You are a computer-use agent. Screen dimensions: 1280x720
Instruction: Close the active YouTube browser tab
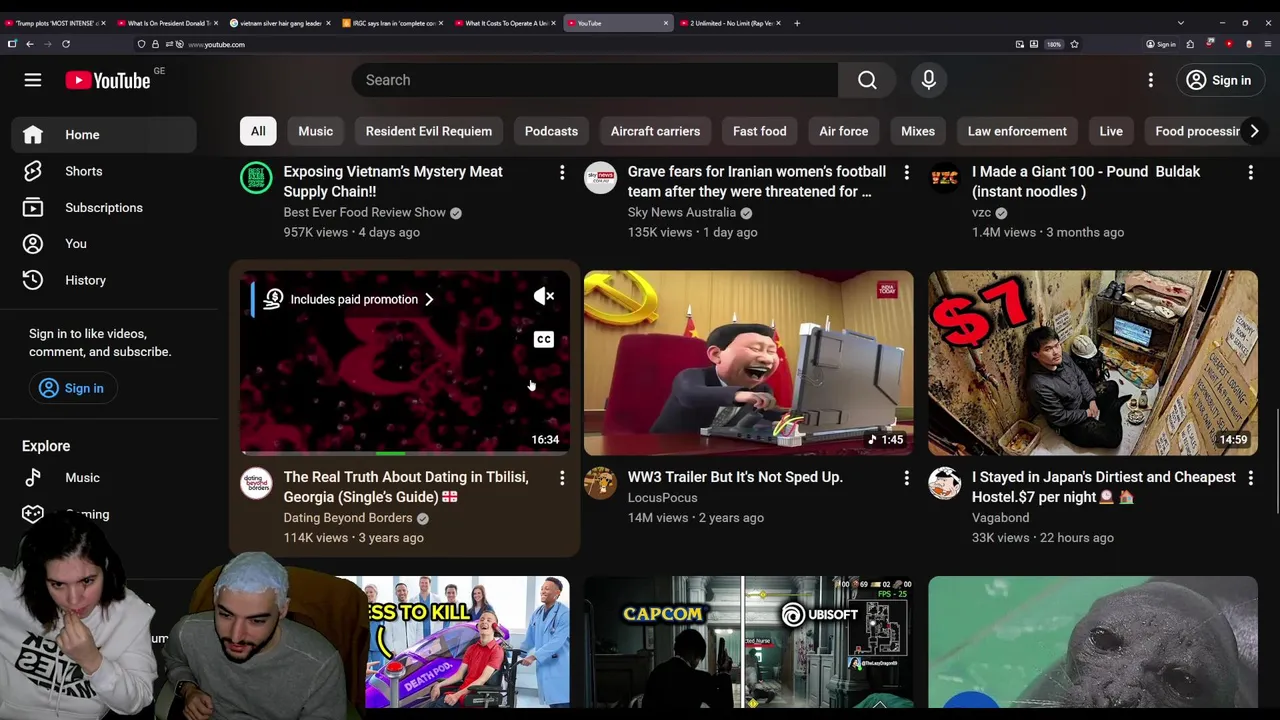[x=666, y=23]
